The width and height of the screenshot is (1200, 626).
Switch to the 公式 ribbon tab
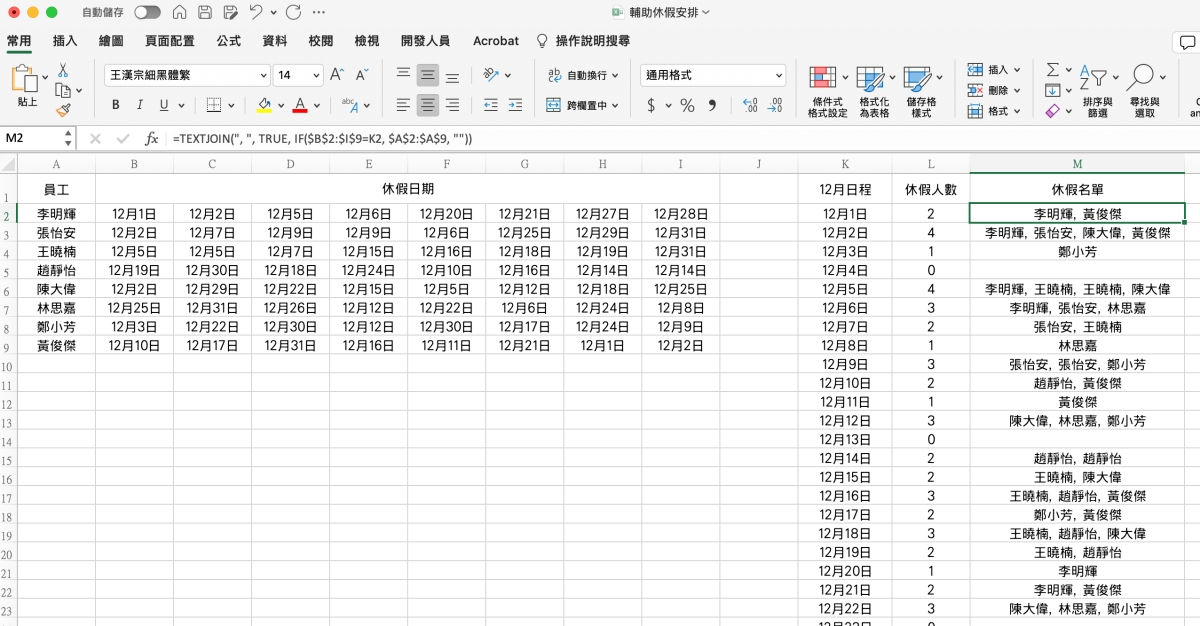(x=228, y=41)
